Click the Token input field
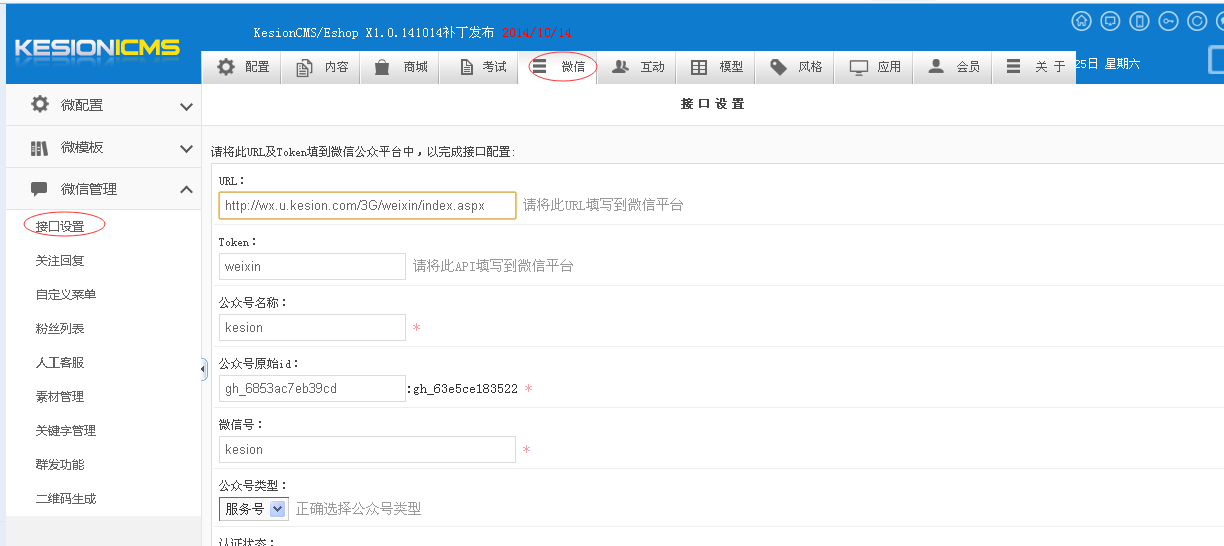The width and height of the screenshot is (1224, 546). click(x=312, y=266)
